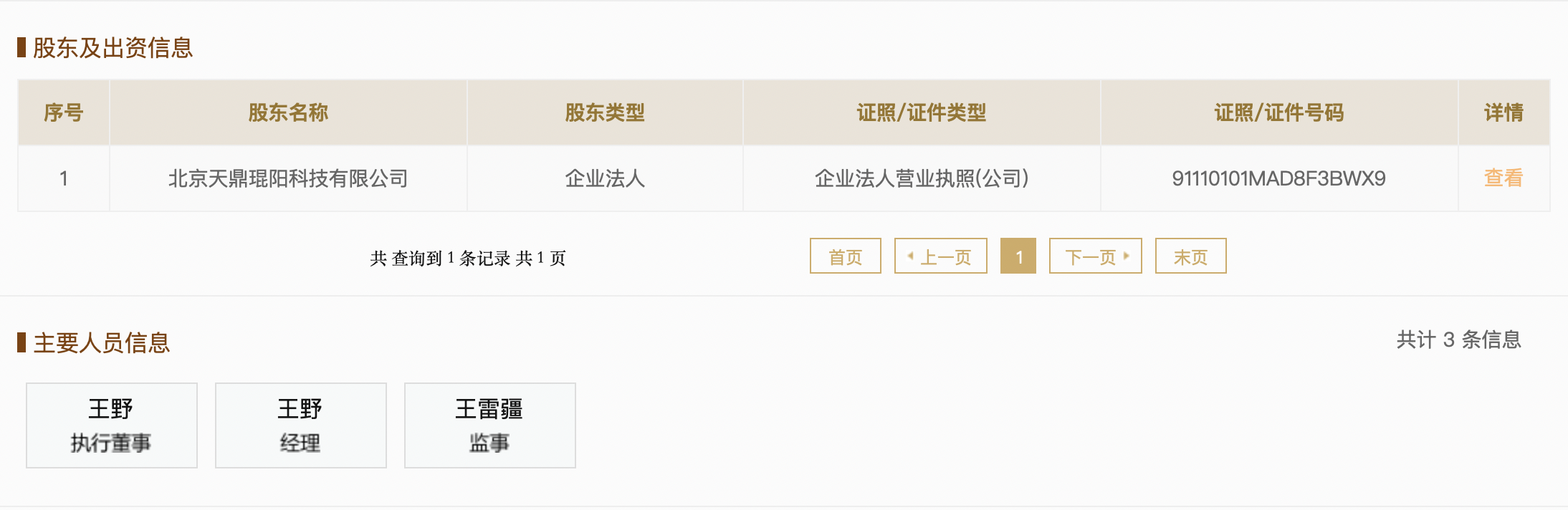Click the 股东类型 column header

[605, 112]
